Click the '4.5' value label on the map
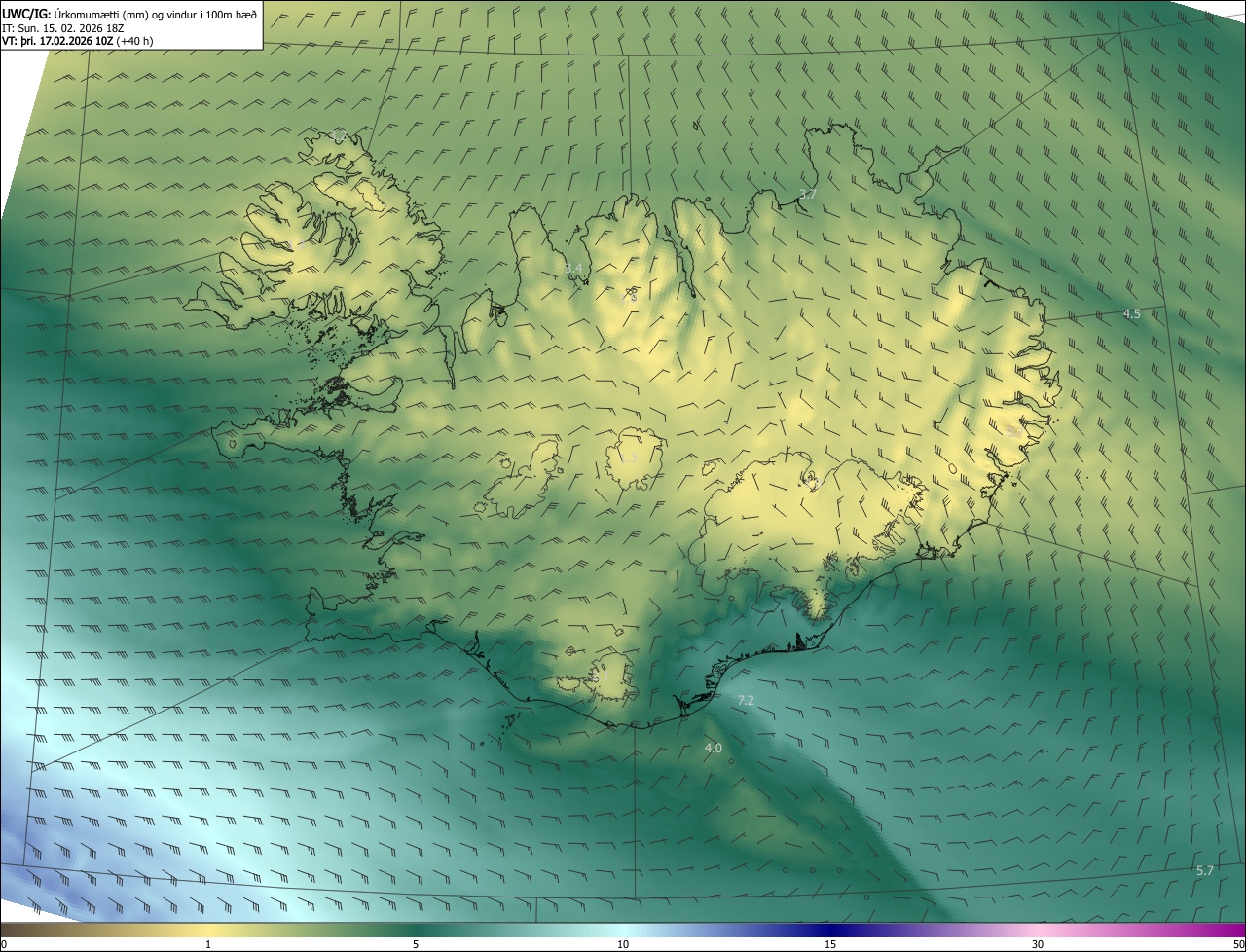The image size is (1246, 952). coord(1131,313)
